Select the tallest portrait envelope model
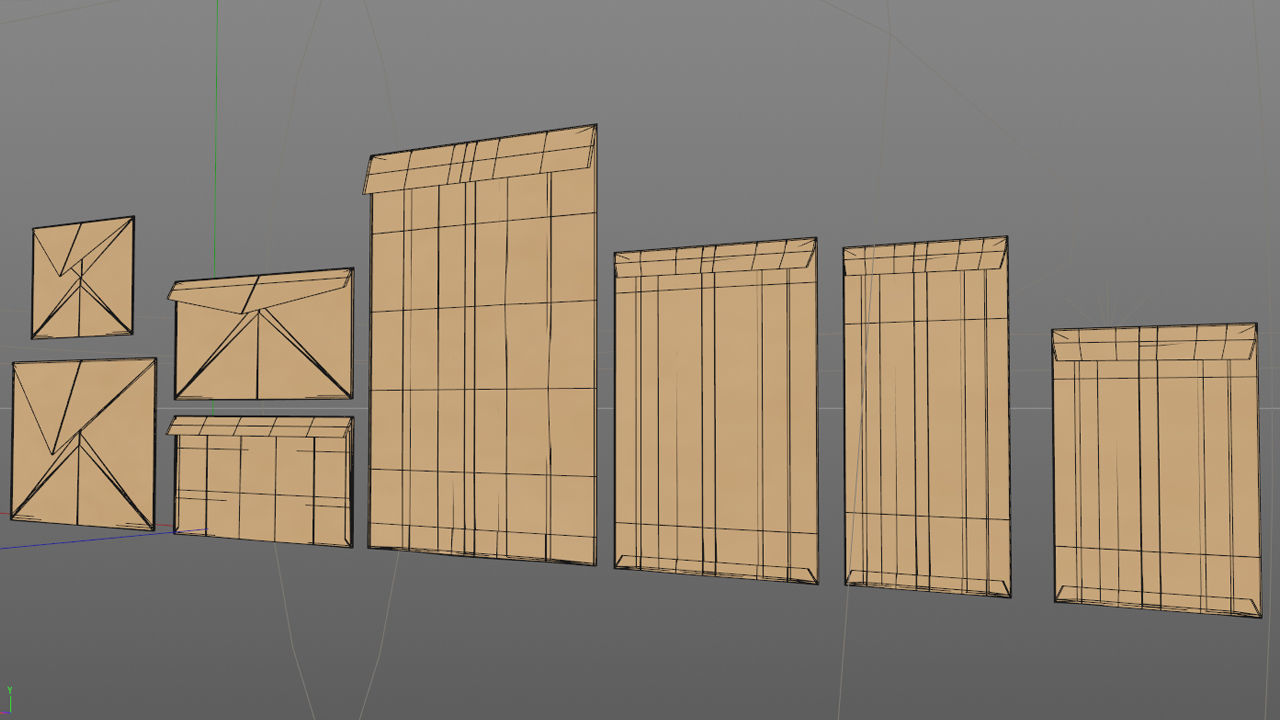Screen dimensions: 1280x720 pos(481,344)
